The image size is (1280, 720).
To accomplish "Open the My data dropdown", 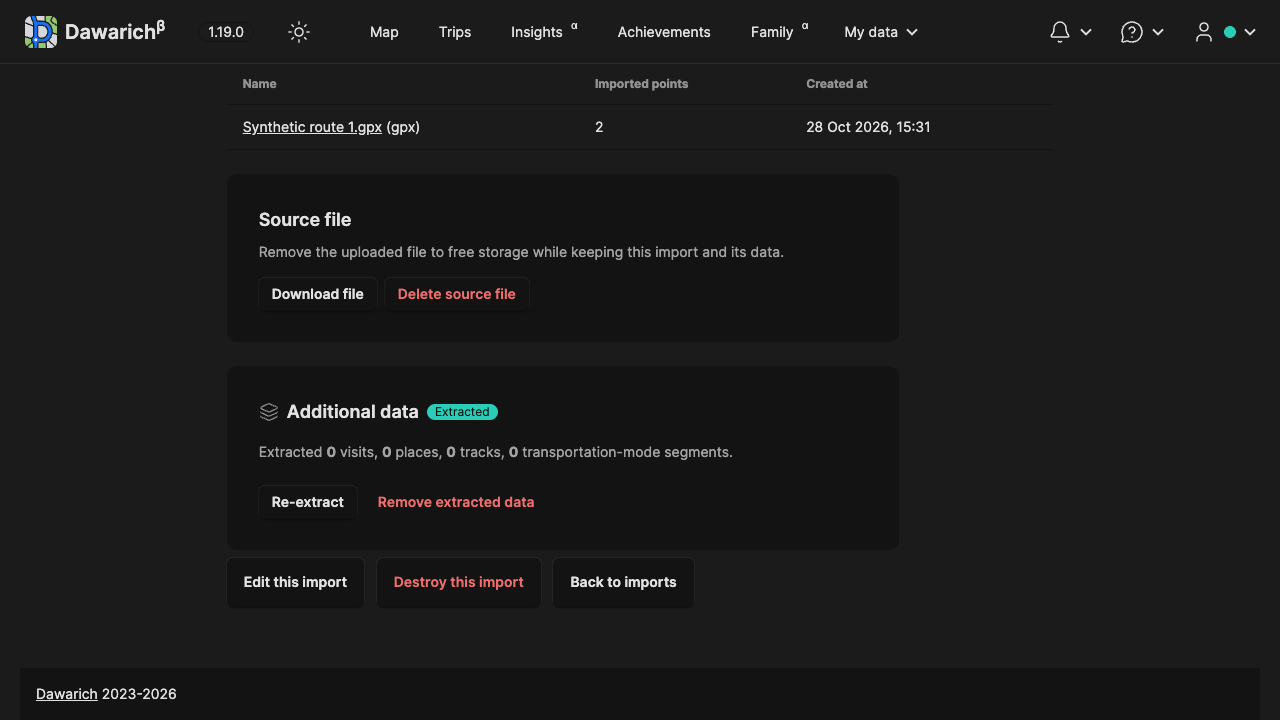I will 881,32.
